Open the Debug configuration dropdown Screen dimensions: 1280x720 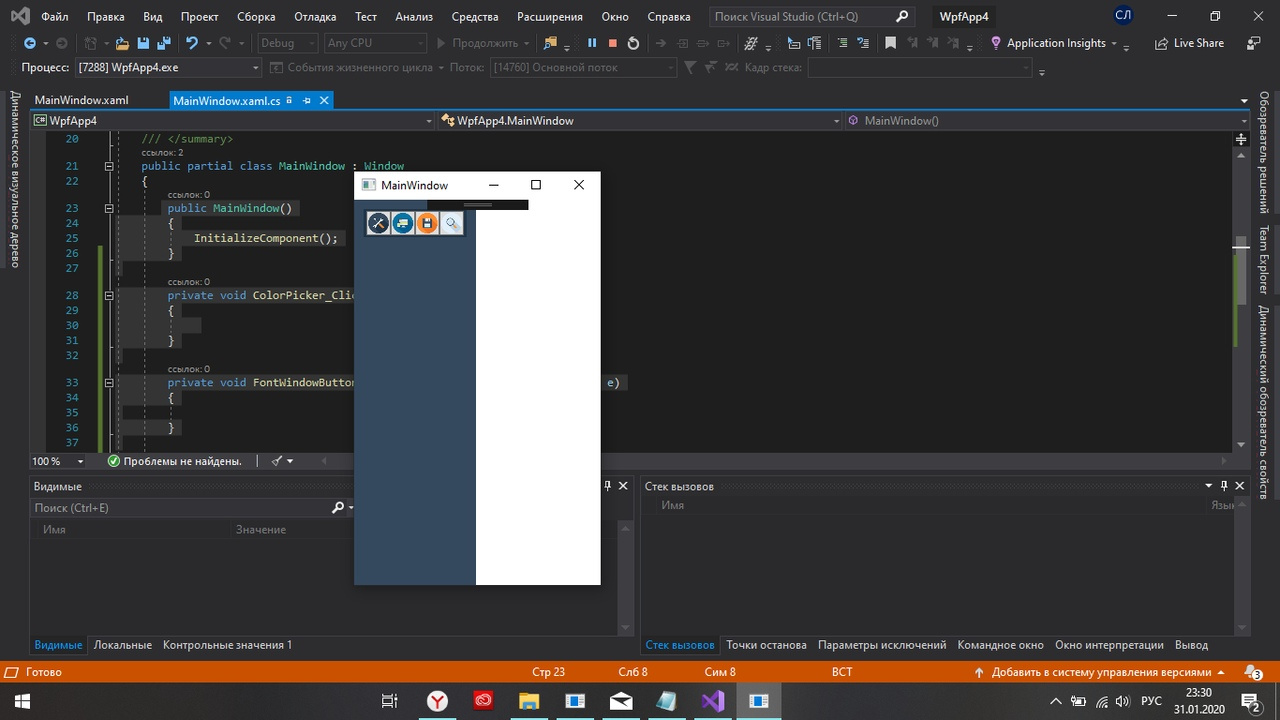[288, 43]
